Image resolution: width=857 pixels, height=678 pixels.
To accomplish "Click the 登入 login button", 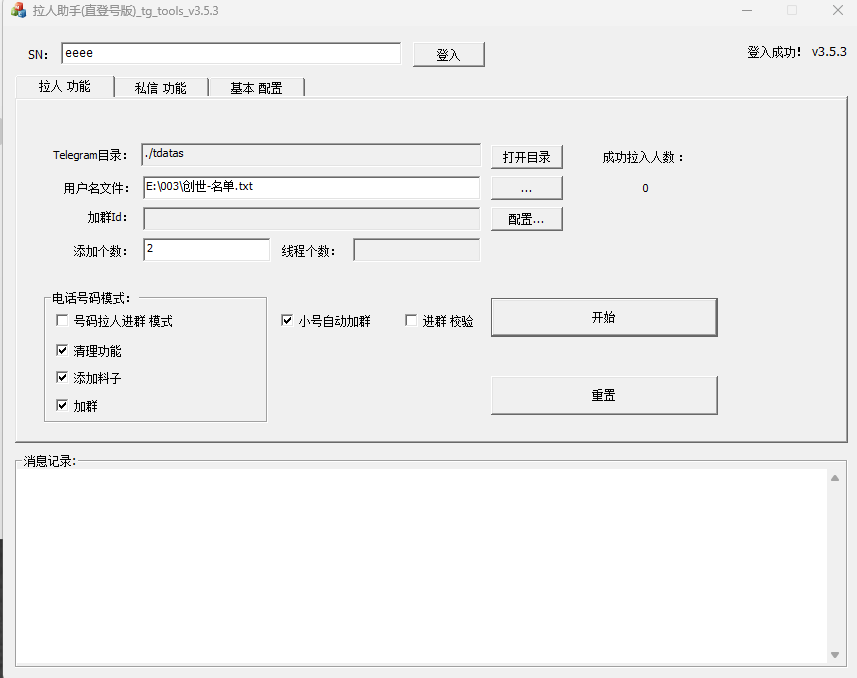I will point(448,55).
